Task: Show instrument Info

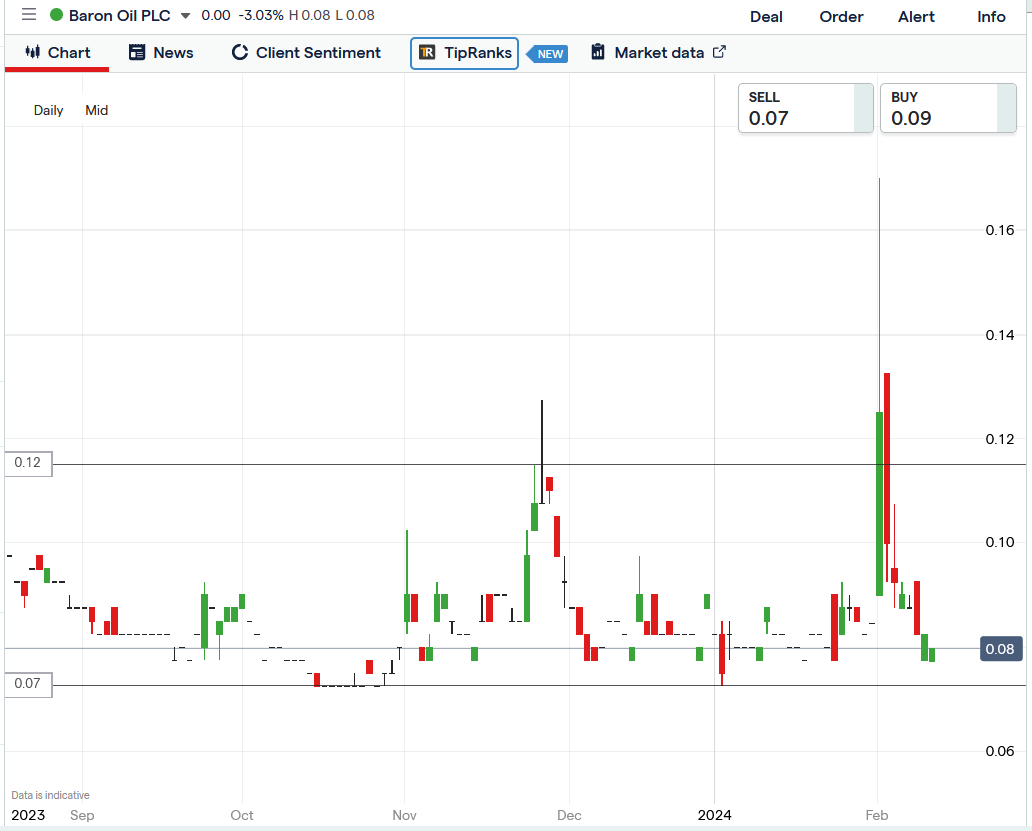Action: 991,16
